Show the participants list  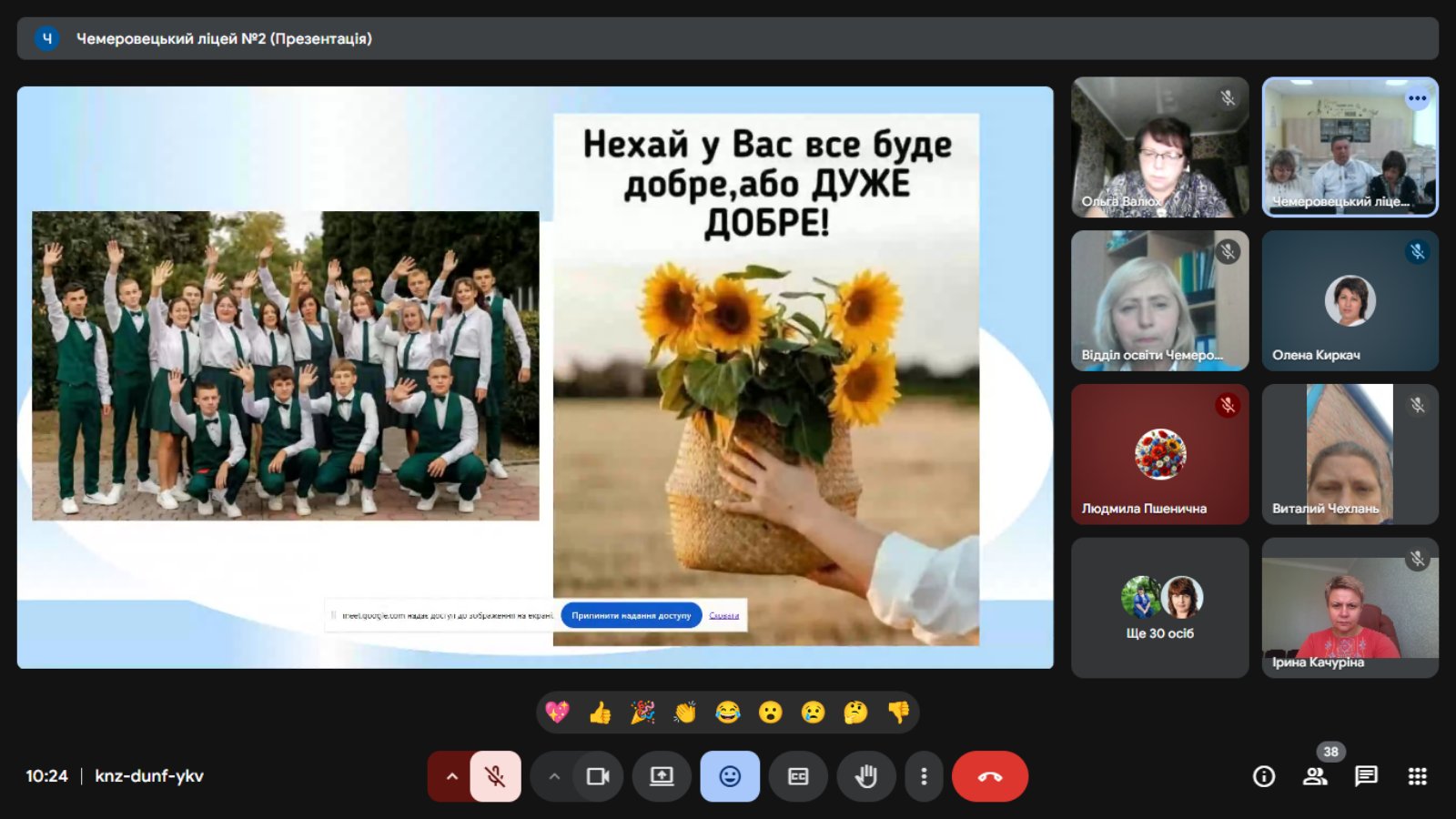1315,776
